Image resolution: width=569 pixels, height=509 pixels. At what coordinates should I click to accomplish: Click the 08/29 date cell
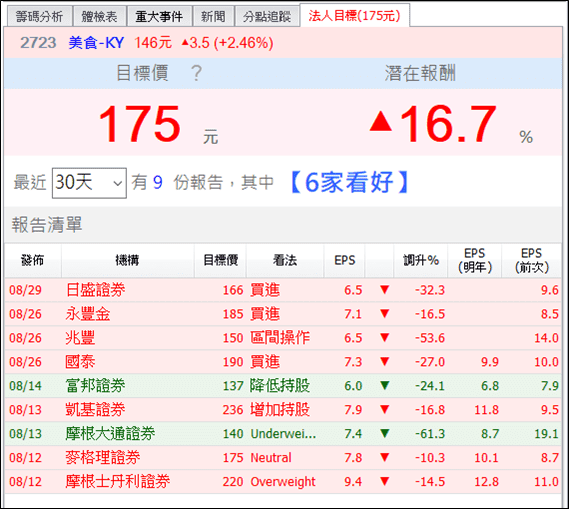(x=25, y=290)
